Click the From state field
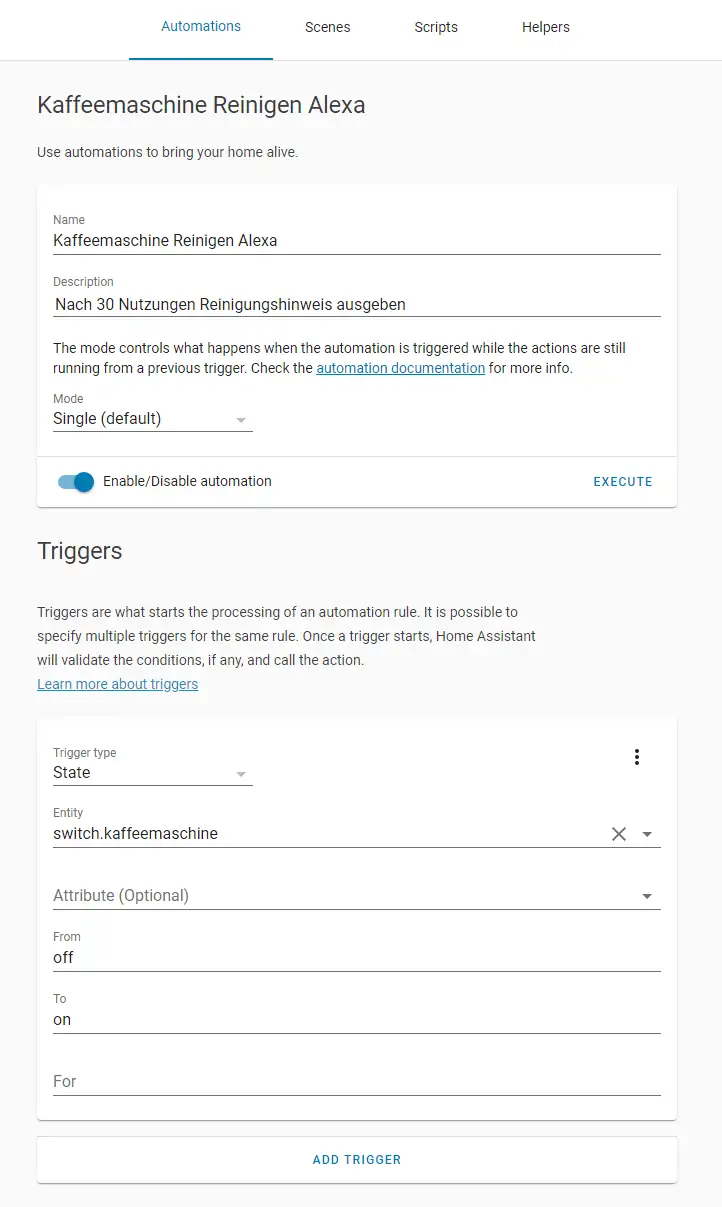 click(x=356, y=957)
